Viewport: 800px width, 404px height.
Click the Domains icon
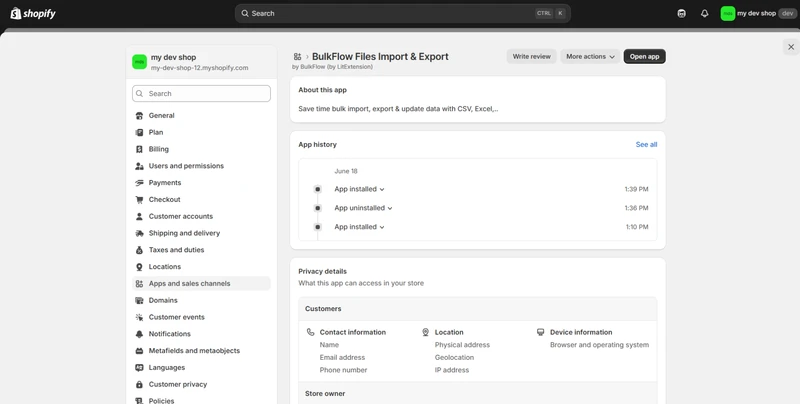(x=139, y=300)
